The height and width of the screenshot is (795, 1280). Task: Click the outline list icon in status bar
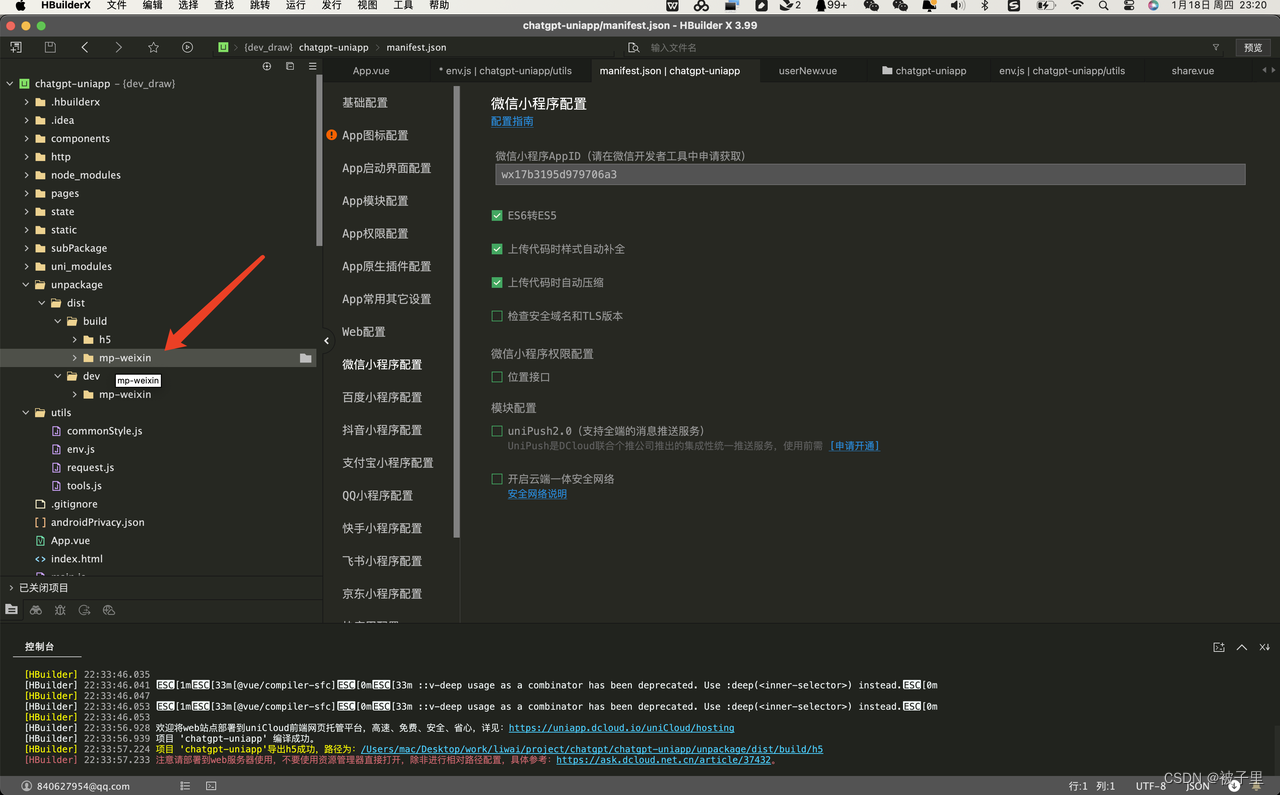pyautogui.click(x=185, y=786)
